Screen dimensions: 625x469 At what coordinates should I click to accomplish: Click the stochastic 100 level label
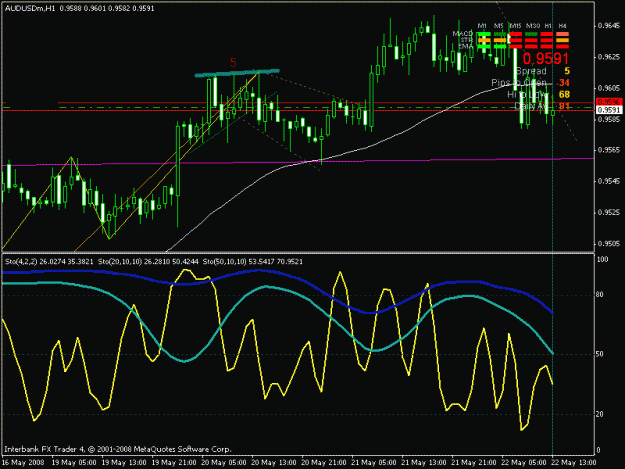pyautogui.click(x=602, y=259)
